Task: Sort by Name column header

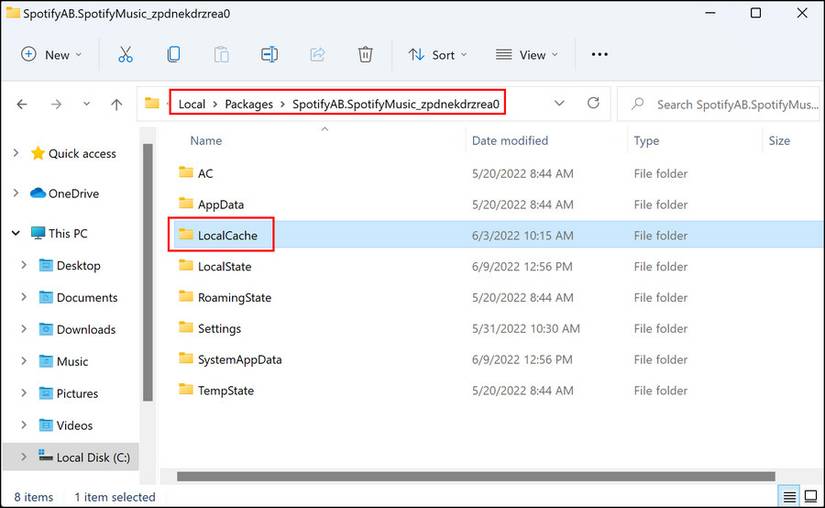Action: click(x=206, y=141)
